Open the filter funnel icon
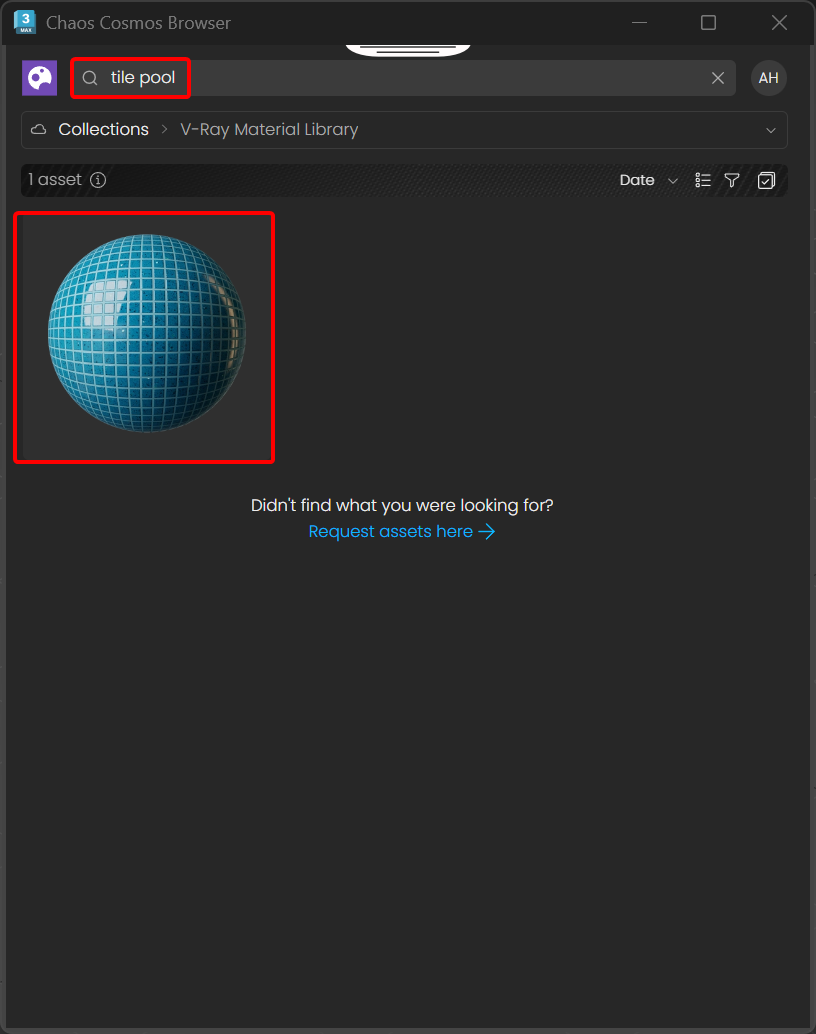 732,180
